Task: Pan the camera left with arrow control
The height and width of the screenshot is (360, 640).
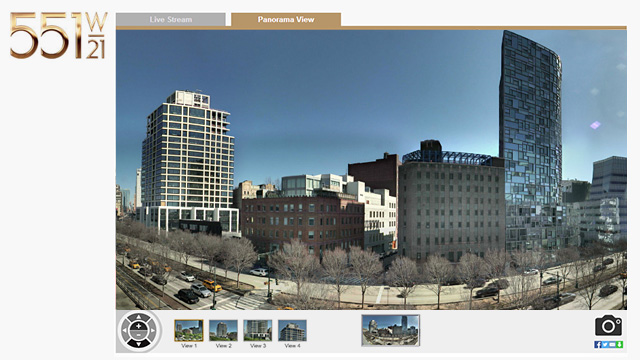Action: coord(125,331)
